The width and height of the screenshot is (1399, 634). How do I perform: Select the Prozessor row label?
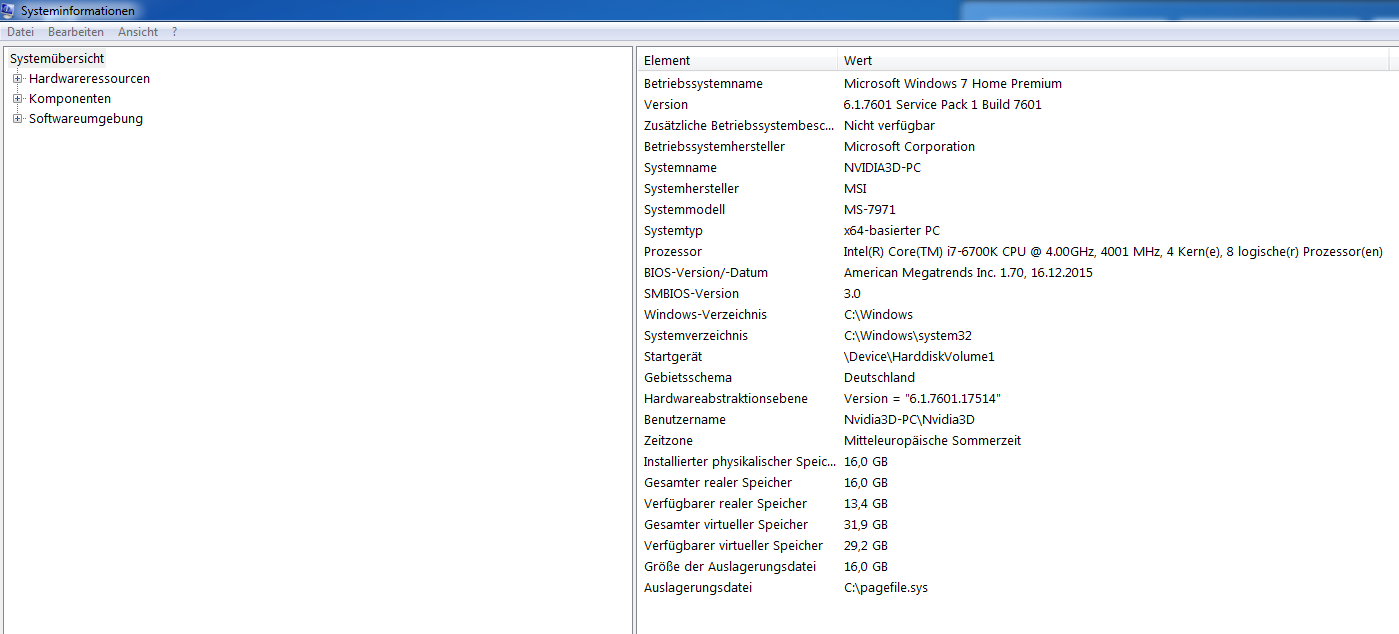click(673, 252)
